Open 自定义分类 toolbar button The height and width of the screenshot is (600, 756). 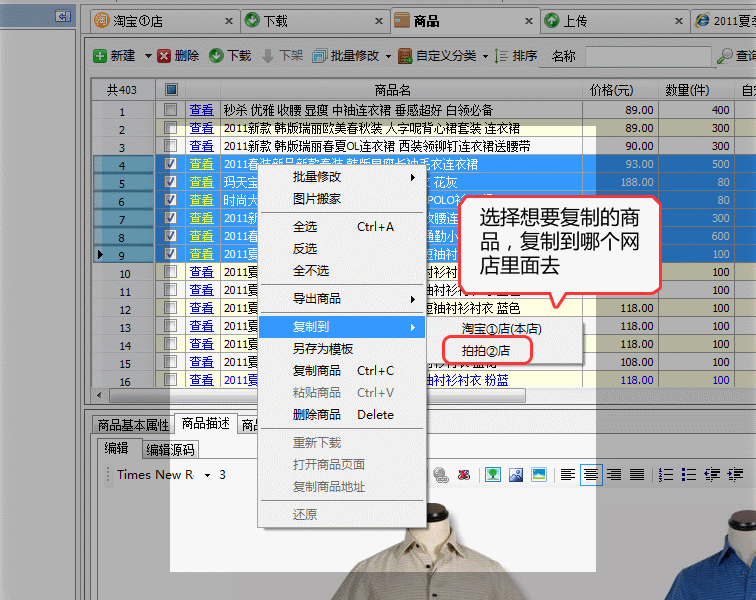437,56
